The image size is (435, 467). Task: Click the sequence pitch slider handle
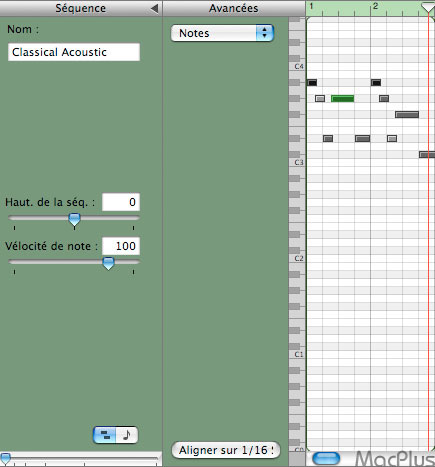tap(74, 220)
